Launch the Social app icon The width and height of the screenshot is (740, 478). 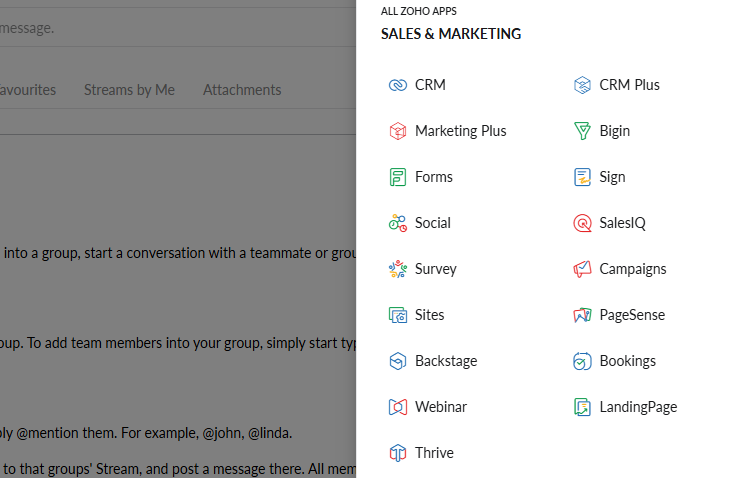tap(398, 223)
